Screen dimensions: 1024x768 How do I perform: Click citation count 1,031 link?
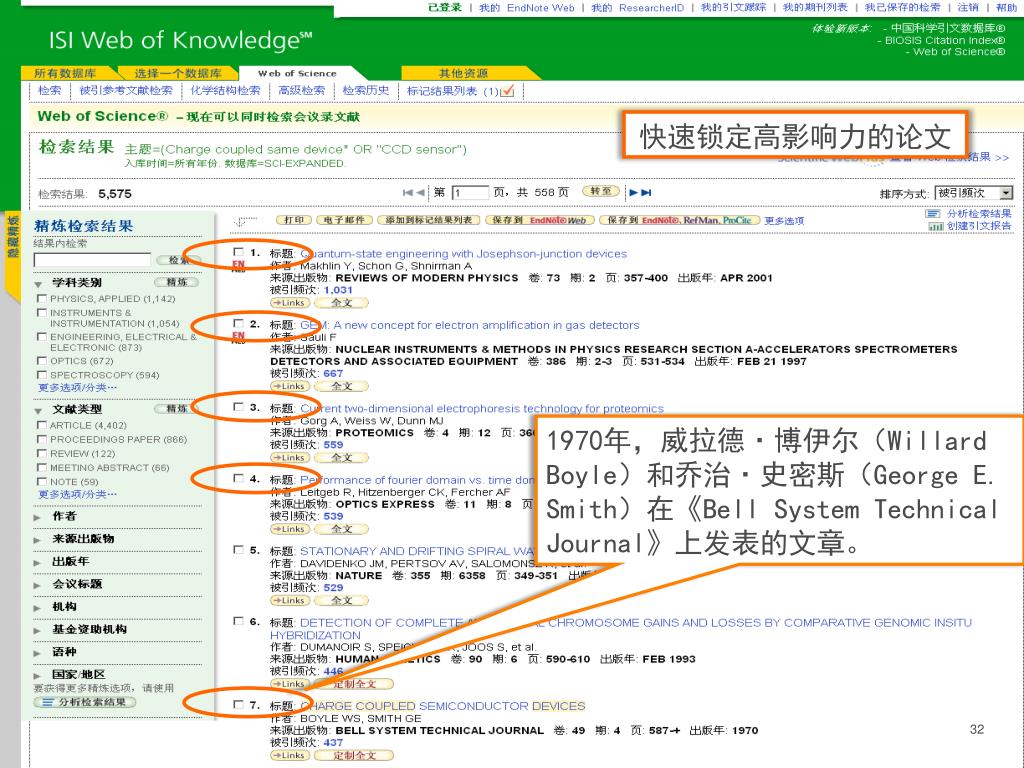click(x=338, y=290)
